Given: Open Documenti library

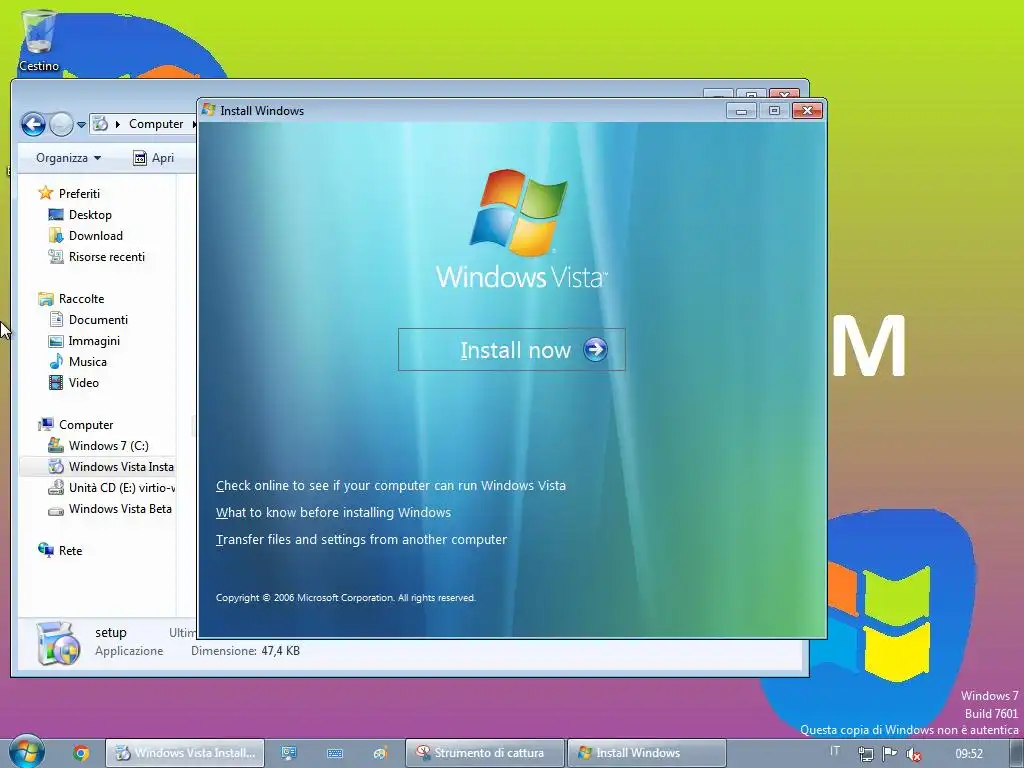Looking at the screenshot, I should 98,319.
